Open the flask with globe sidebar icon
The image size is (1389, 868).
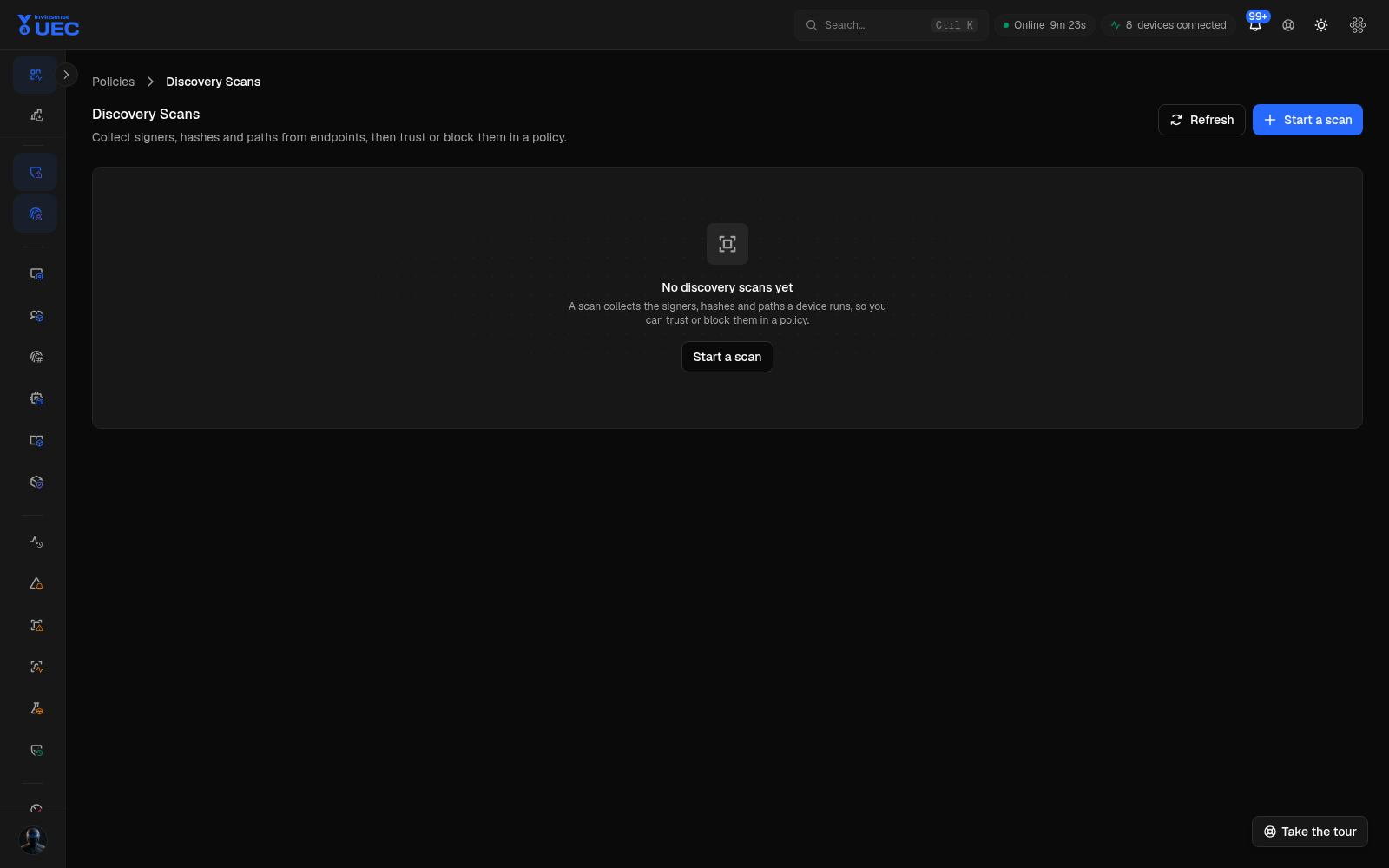click(x=36, y=708)
